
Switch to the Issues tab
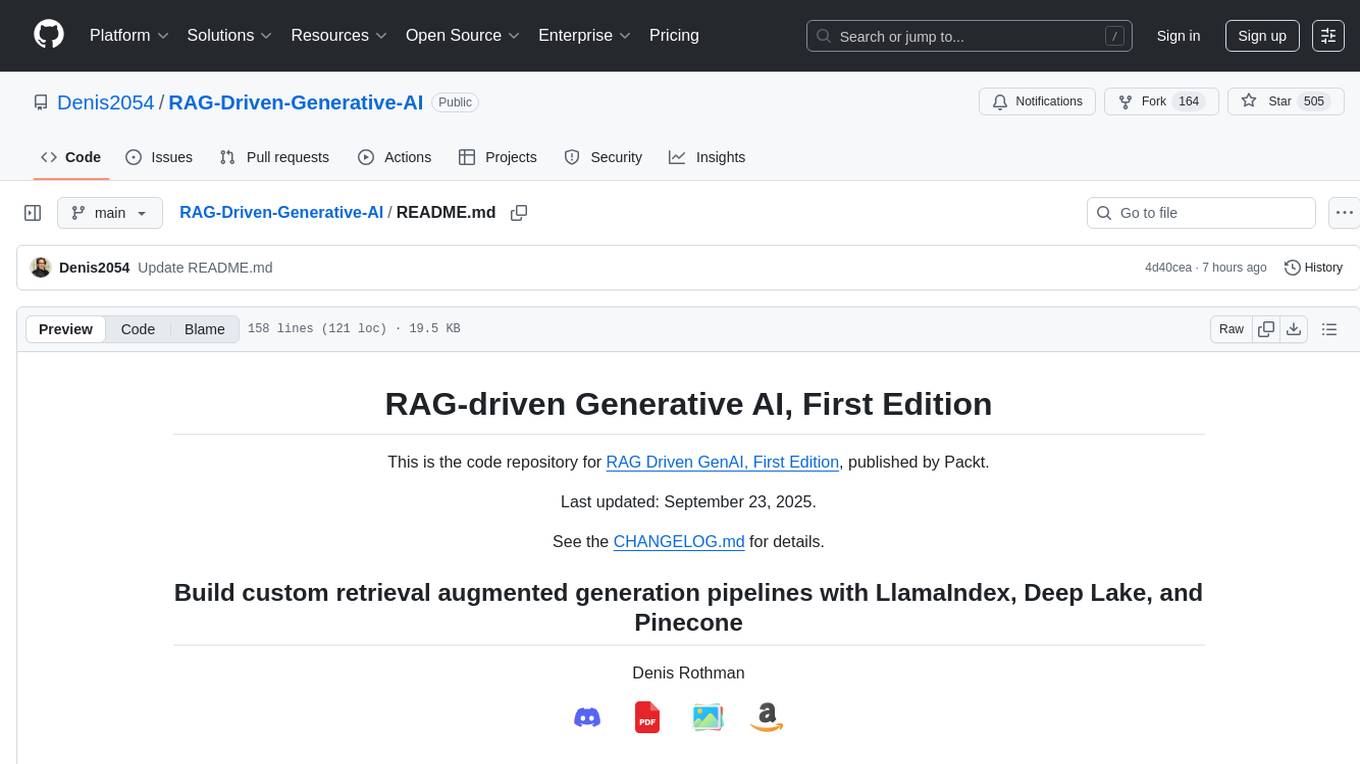(159, 157)
